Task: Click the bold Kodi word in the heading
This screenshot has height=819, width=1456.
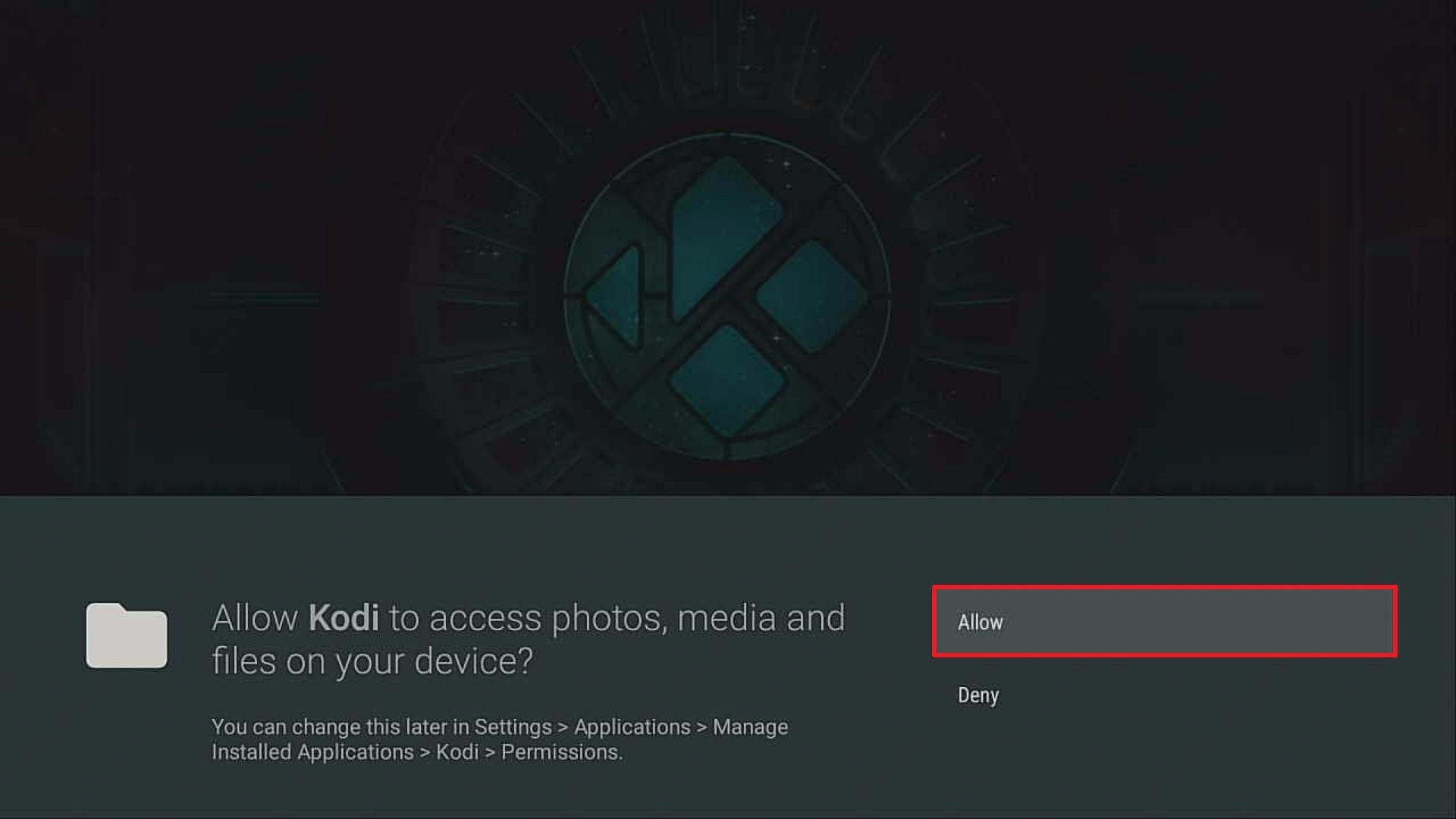Action: [344, 618]
